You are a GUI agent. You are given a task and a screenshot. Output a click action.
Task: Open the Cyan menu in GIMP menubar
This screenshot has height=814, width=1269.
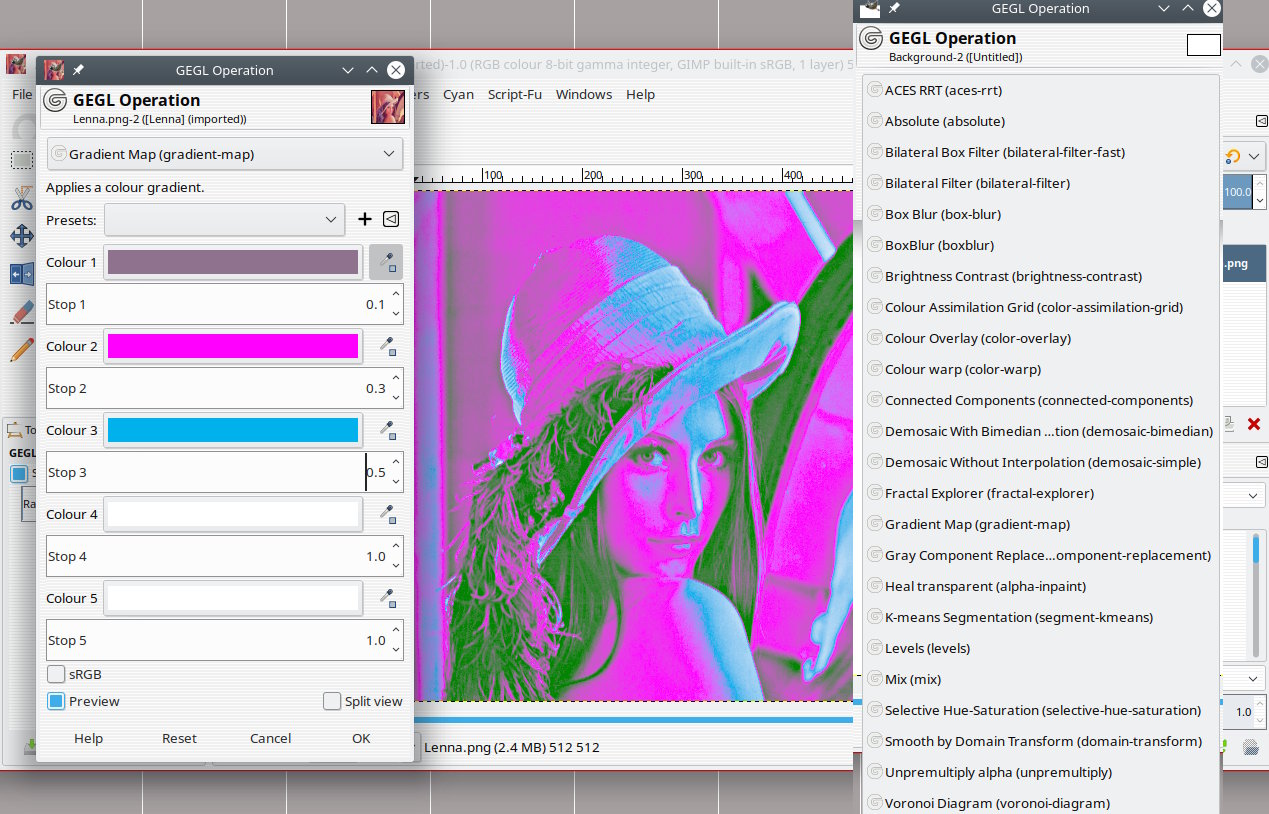pyautogui.click(x=458, y=94)
